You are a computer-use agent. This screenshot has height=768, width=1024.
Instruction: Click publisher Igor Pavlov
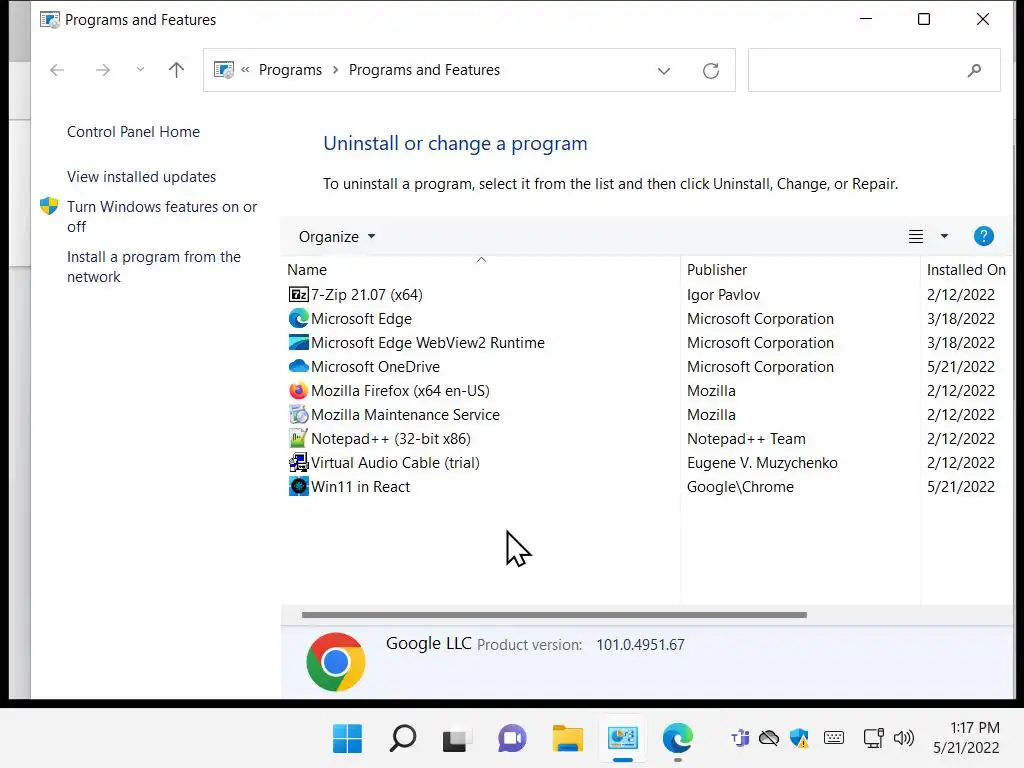(x=724, y=295)
